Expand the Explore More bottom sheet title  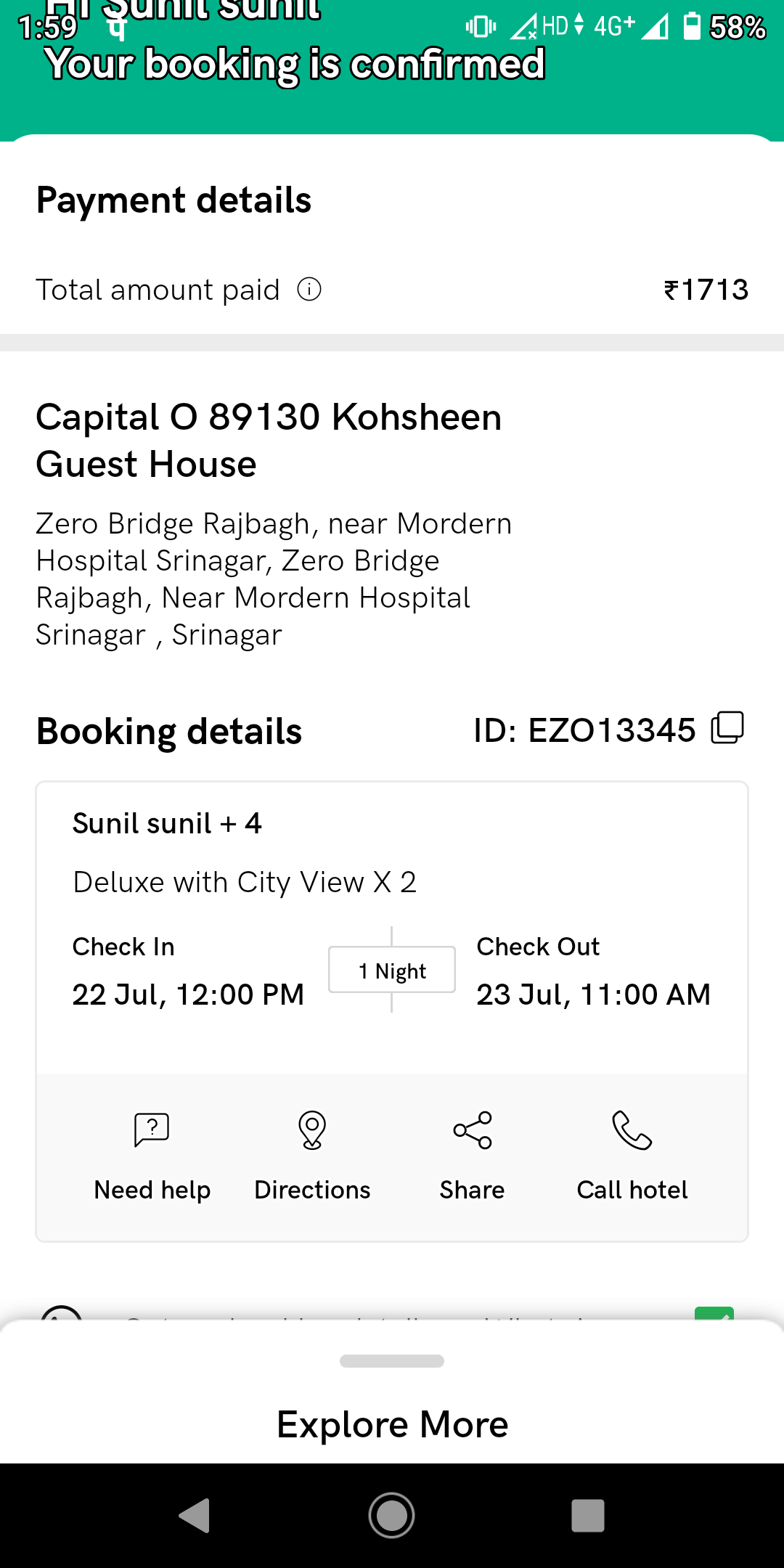[x=392, y=1424]
